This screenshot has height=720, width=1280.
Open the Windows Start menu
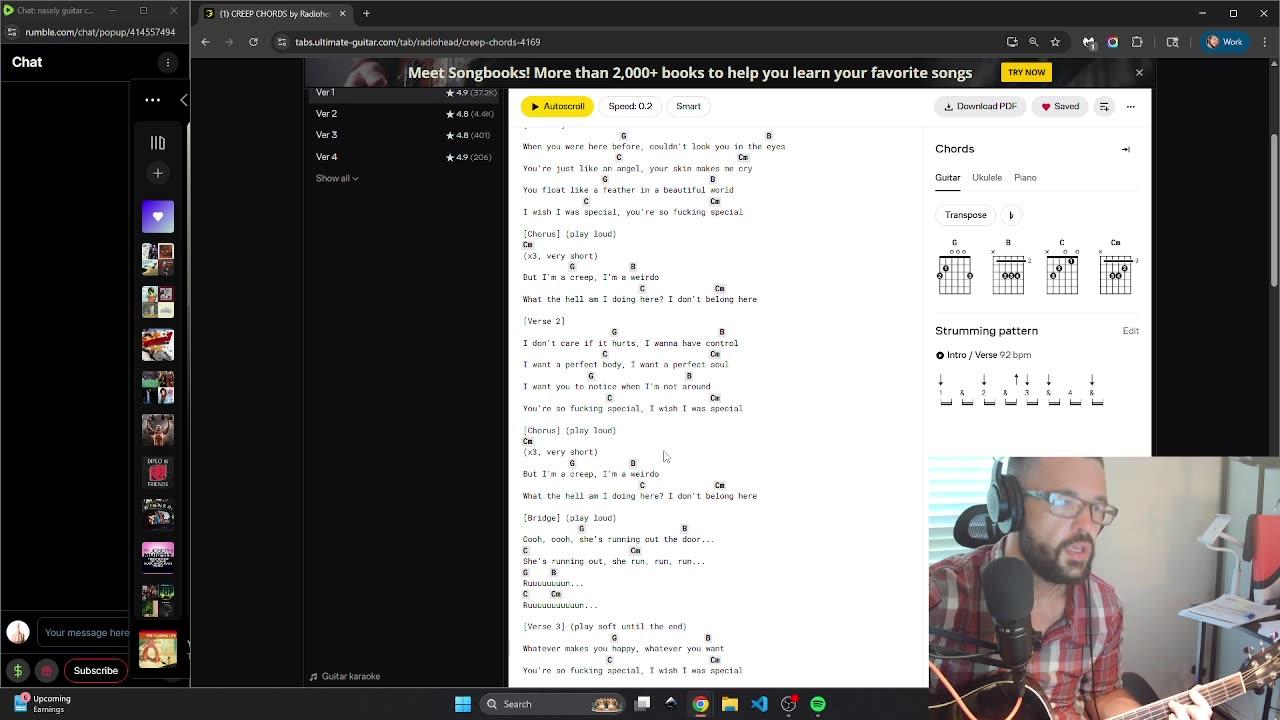click(463, 704)
